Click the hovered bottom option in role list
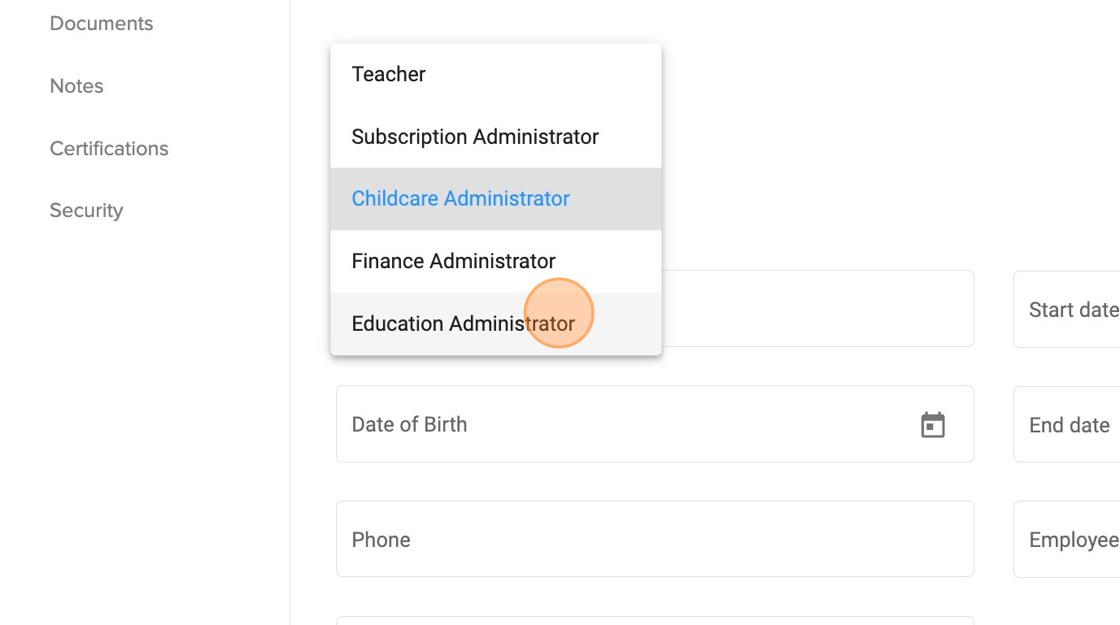The width and height of the screenshot is (1120, 625). tap(463, 324)
